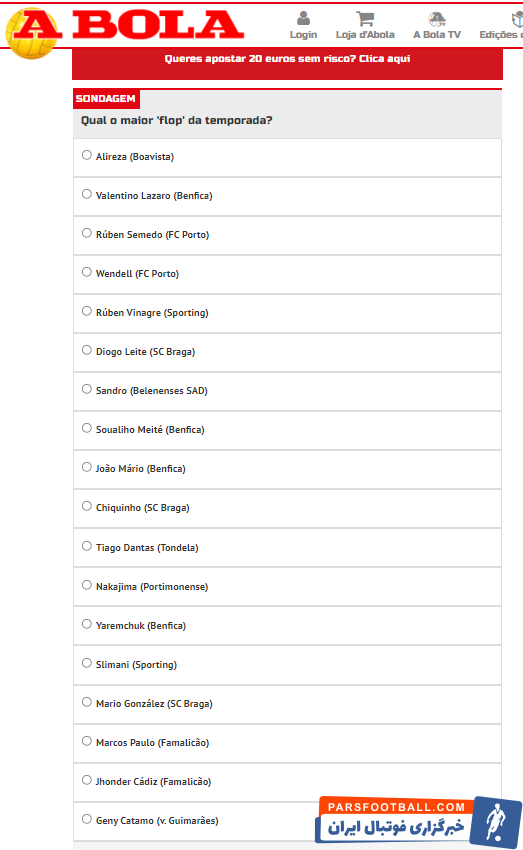Open the Edições icon in header
The width and height of the screenshot is (523, 850).
(518, 20)
